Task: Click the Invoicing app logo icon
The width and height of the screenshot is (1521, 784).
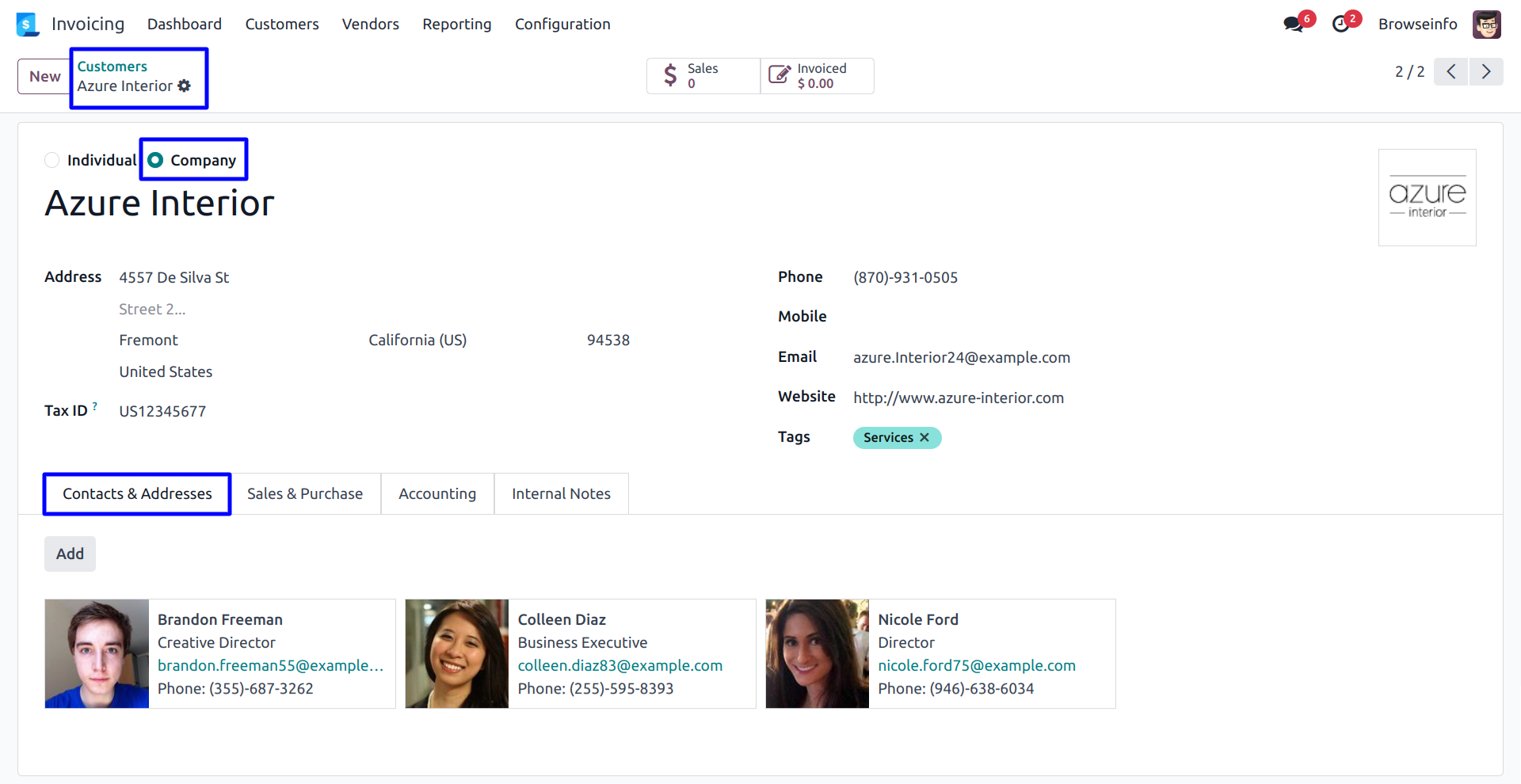Action: point(27,25)
